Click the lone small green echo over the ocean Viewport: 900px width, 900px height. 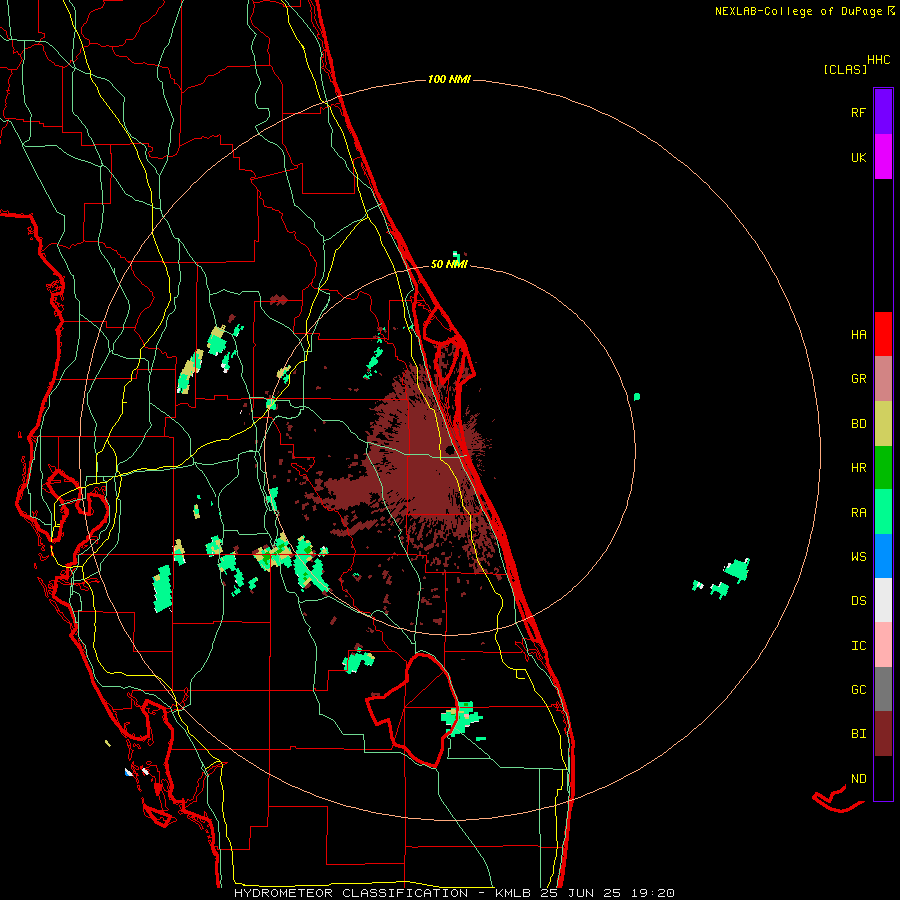637,397
